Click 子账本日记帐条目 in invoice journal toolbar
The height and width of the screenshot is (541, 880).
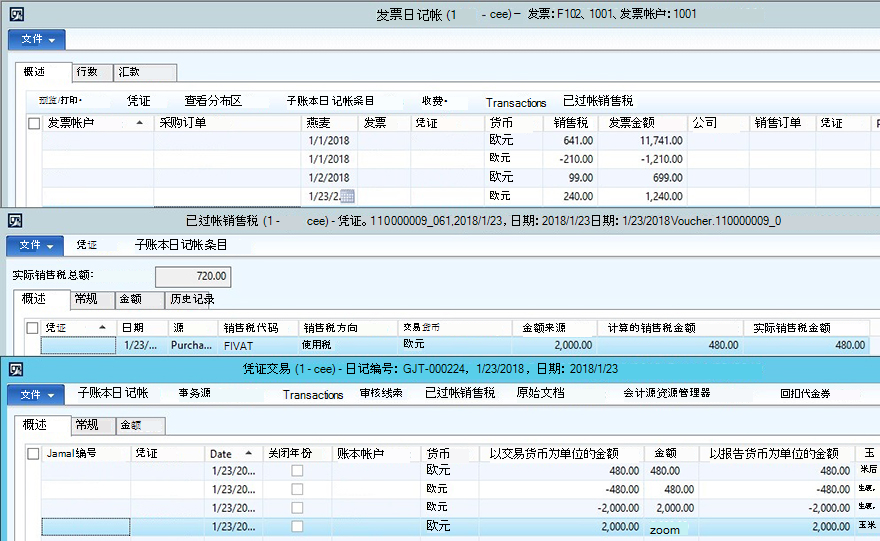click(x=330, y=101)
